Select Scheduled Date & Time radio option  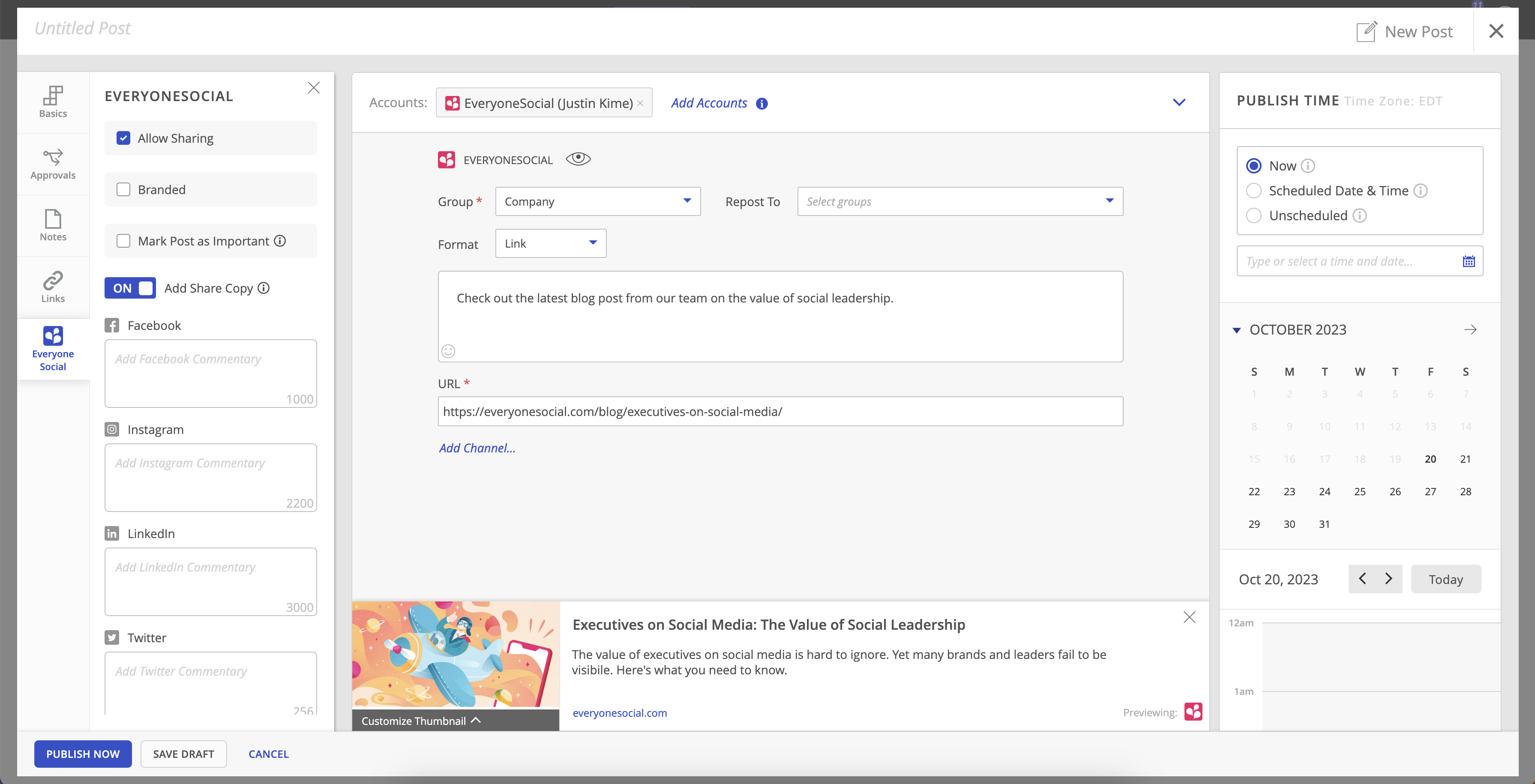(x=1254, y=191)
